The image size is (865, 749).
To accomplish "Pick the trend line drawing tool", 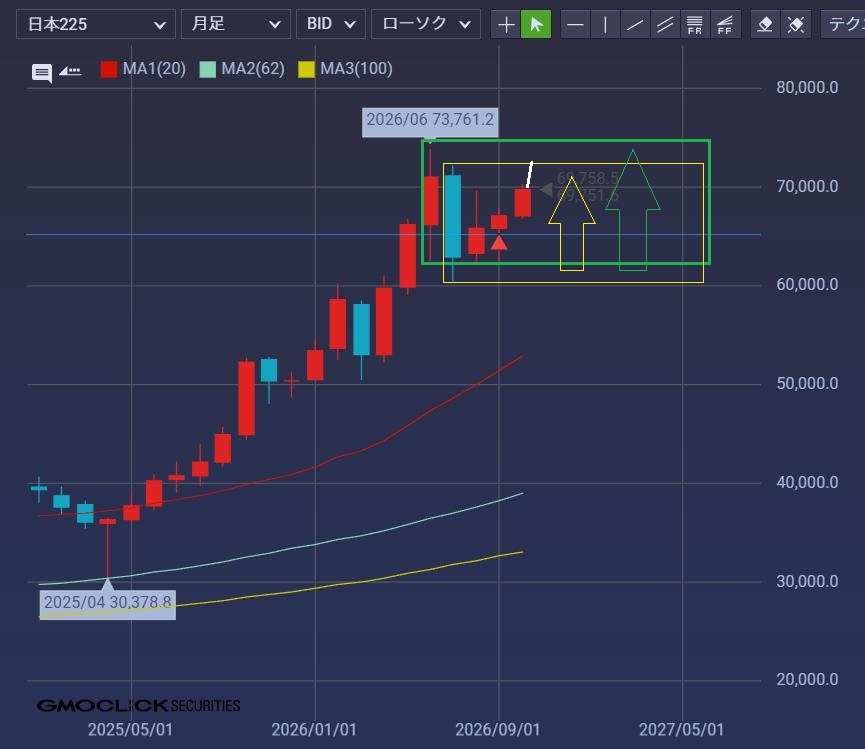I will [635, 24].
